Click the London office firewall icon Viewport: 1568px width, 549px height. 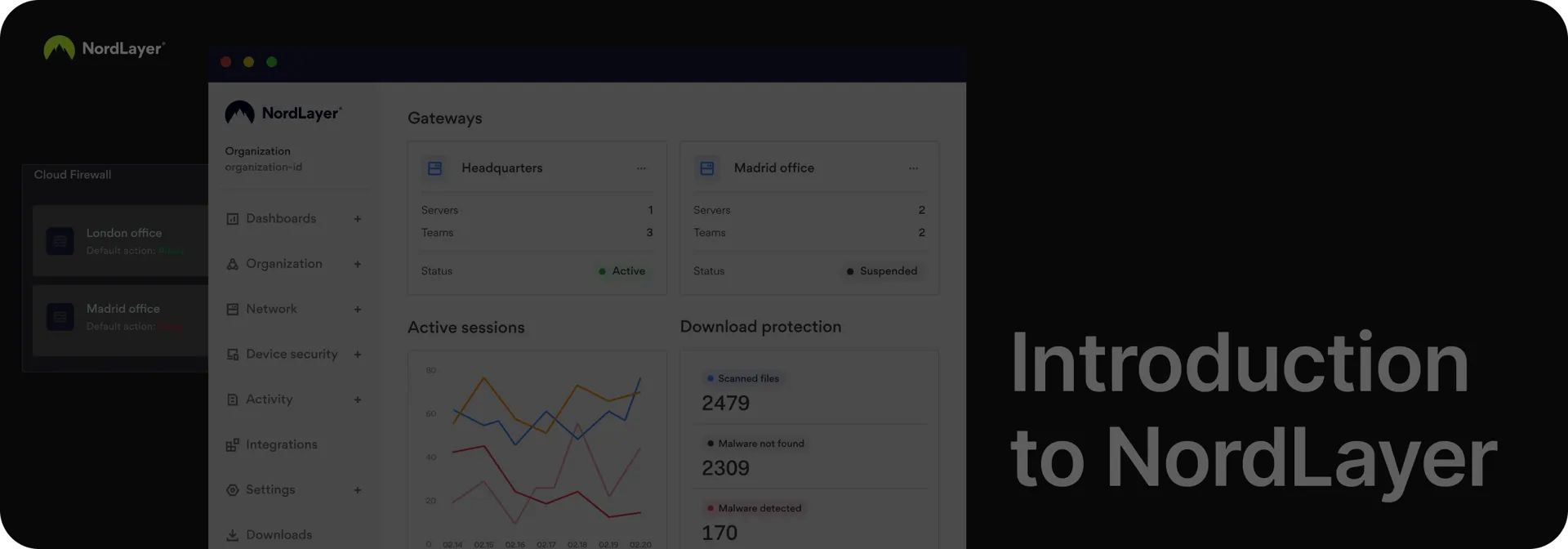(x=60, y=241)
